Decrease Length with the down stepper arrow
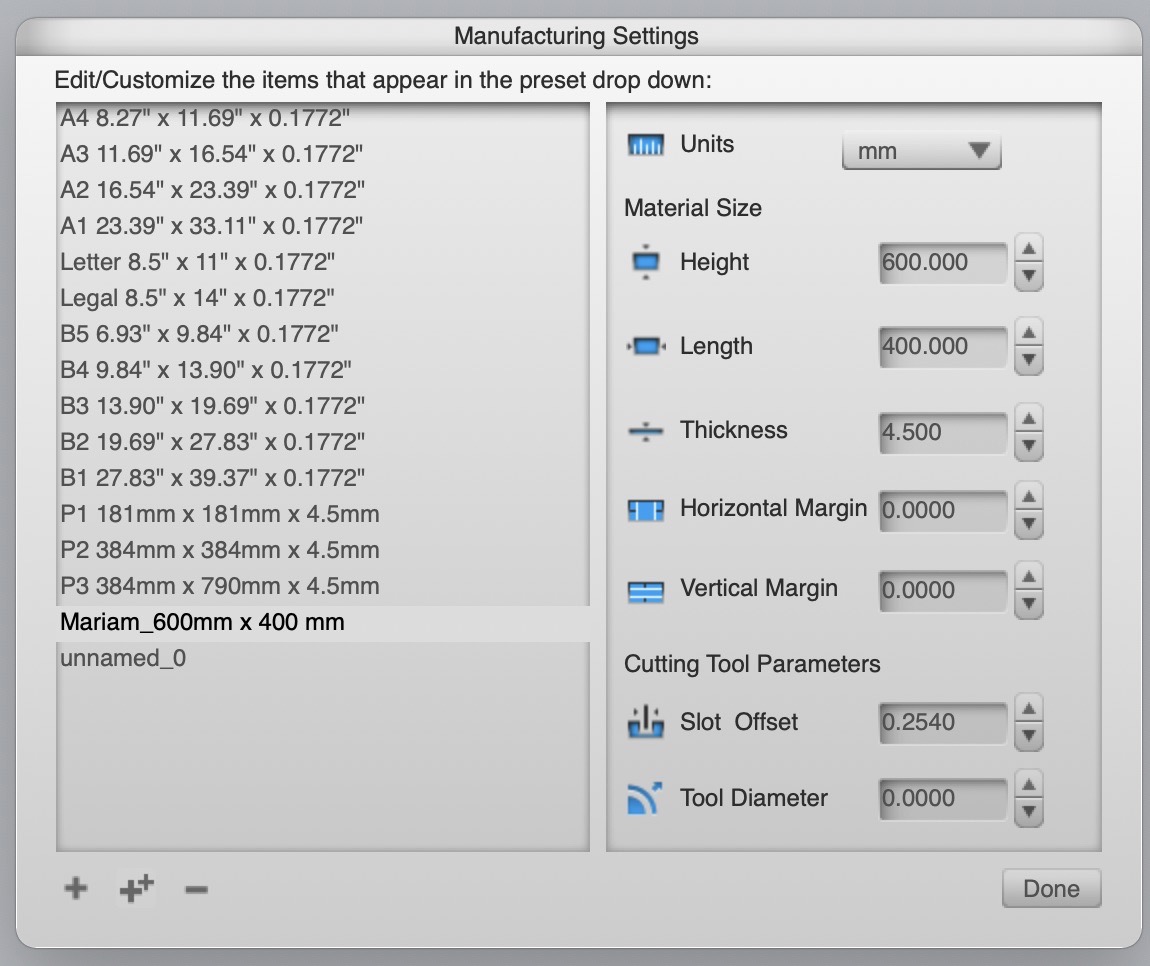Viewport: 1150px width, 966px height. [x=1029, y=361]
